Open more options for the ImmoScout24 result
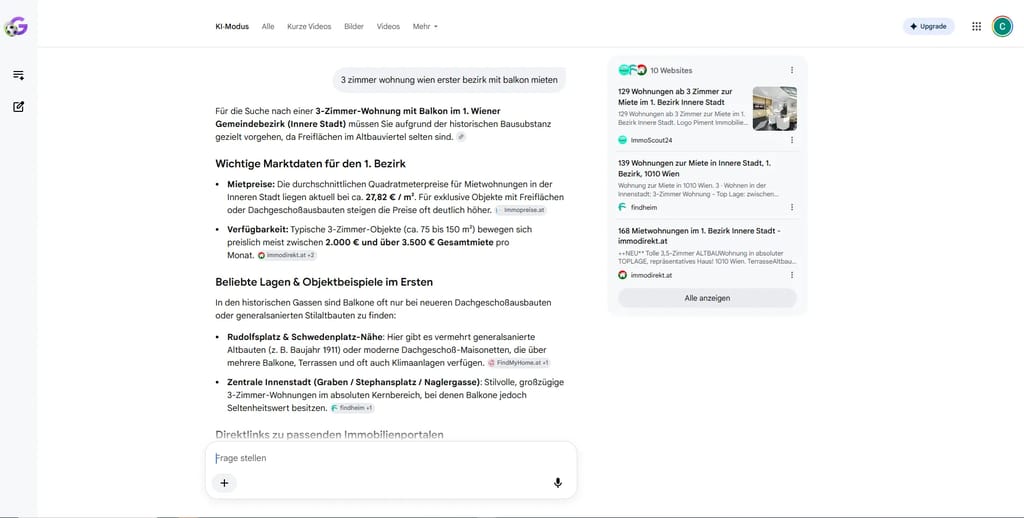This screenshot has height=518, width=1024. click(x=792, y=140)
